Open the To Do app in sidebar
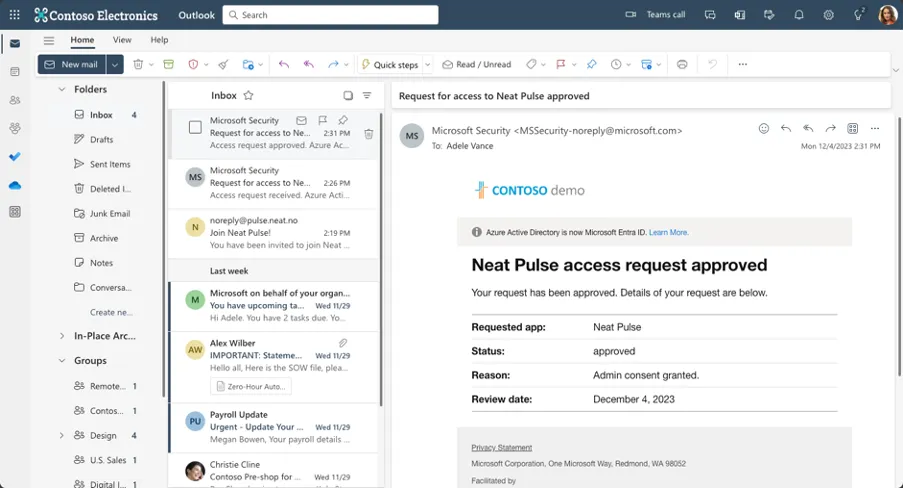 point(15,157)
